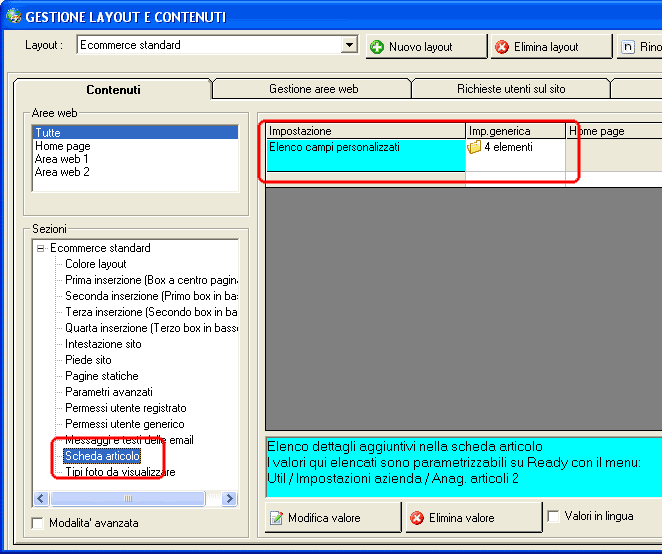Screen dimensions: 662x554
Task: Select Piede sito in the tree
Action: click(88, 360)
